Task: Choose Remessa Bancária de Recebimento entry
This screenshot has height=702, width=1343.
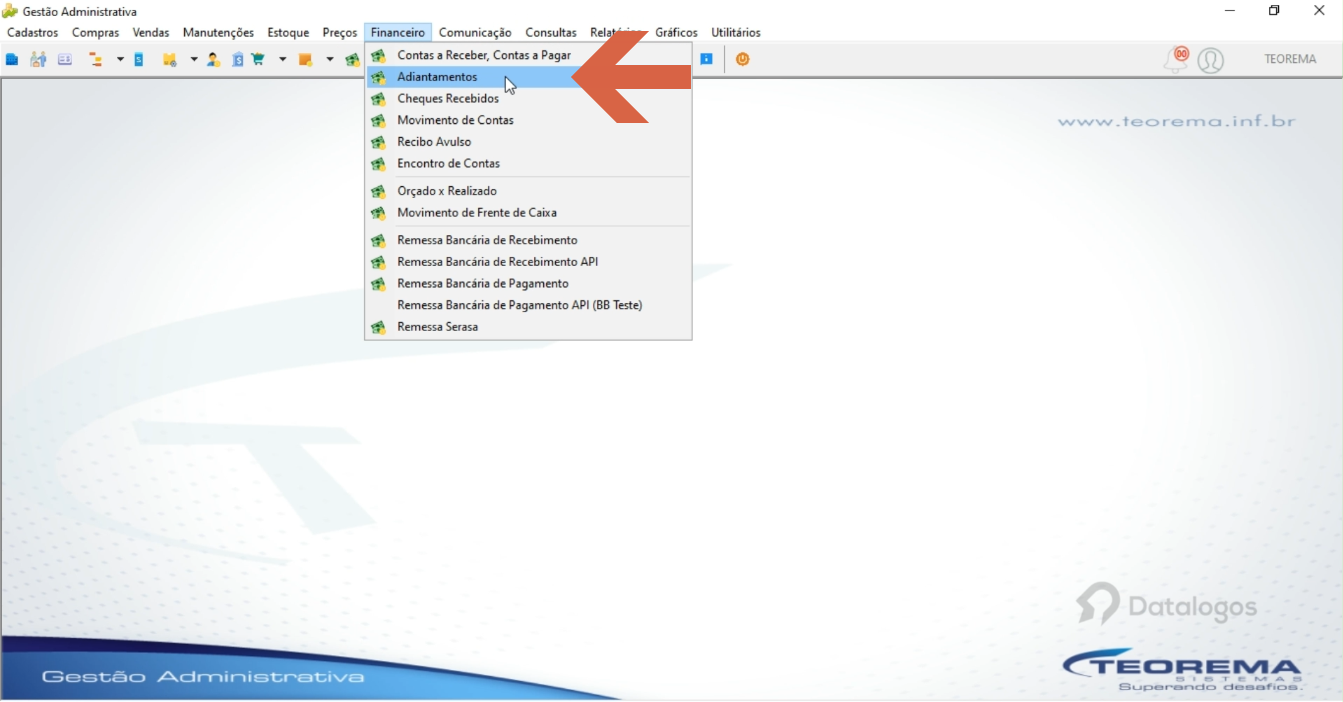Action: [528, 240]
